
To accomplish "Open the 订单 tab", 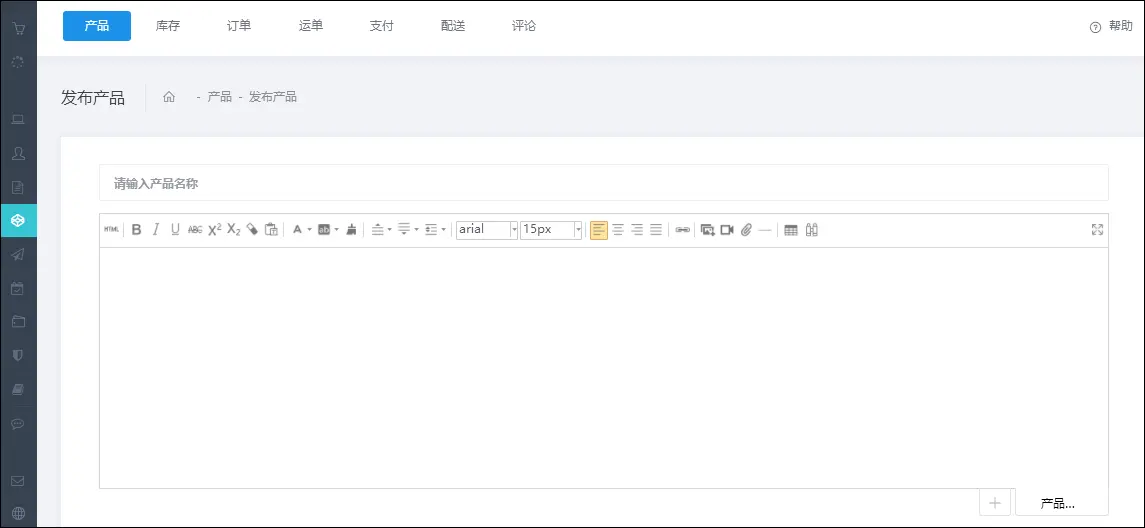I will (x=239, y=26).
